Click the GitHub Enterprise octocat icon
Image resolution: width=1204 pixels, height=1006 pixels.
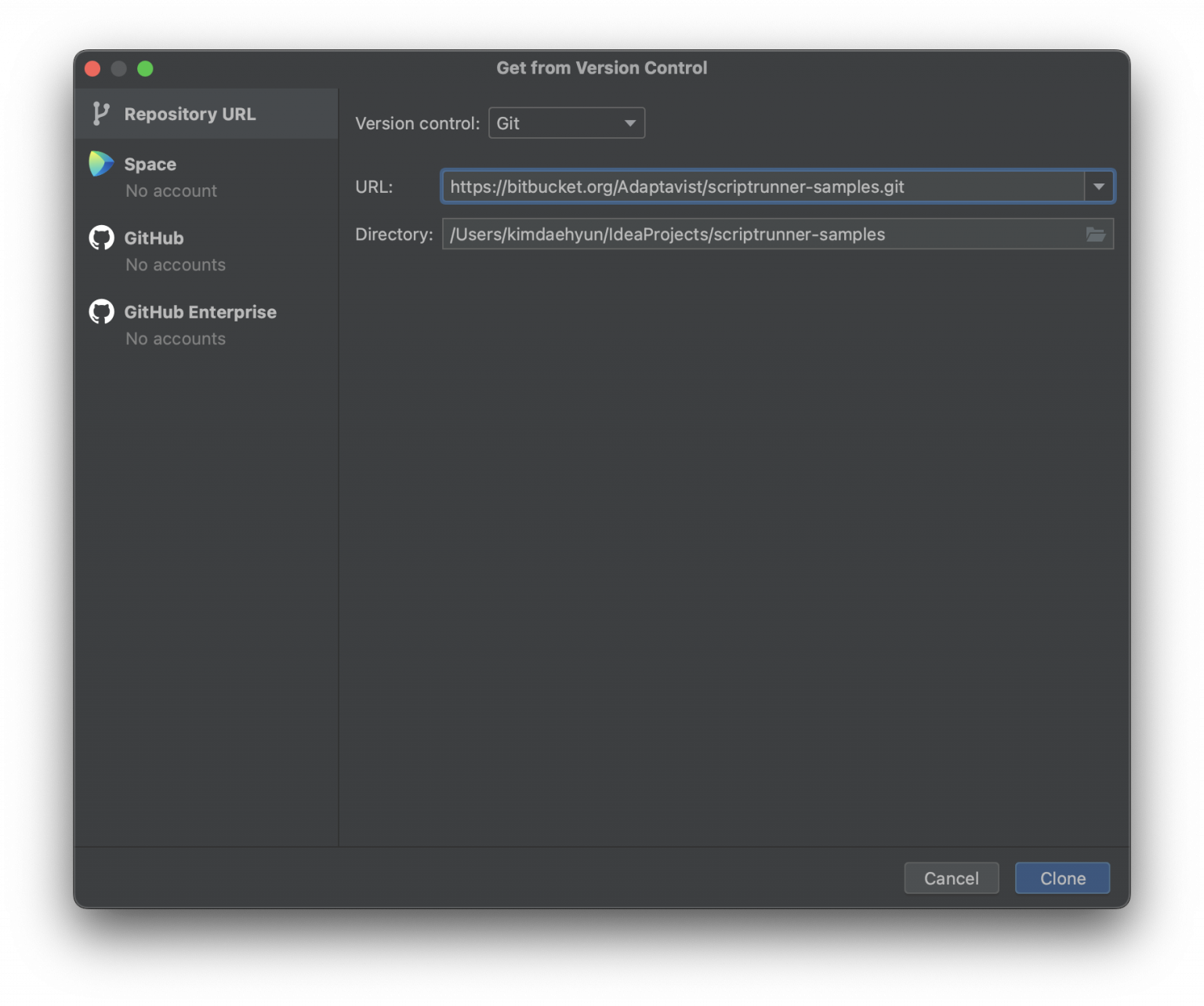coord(101,312)
